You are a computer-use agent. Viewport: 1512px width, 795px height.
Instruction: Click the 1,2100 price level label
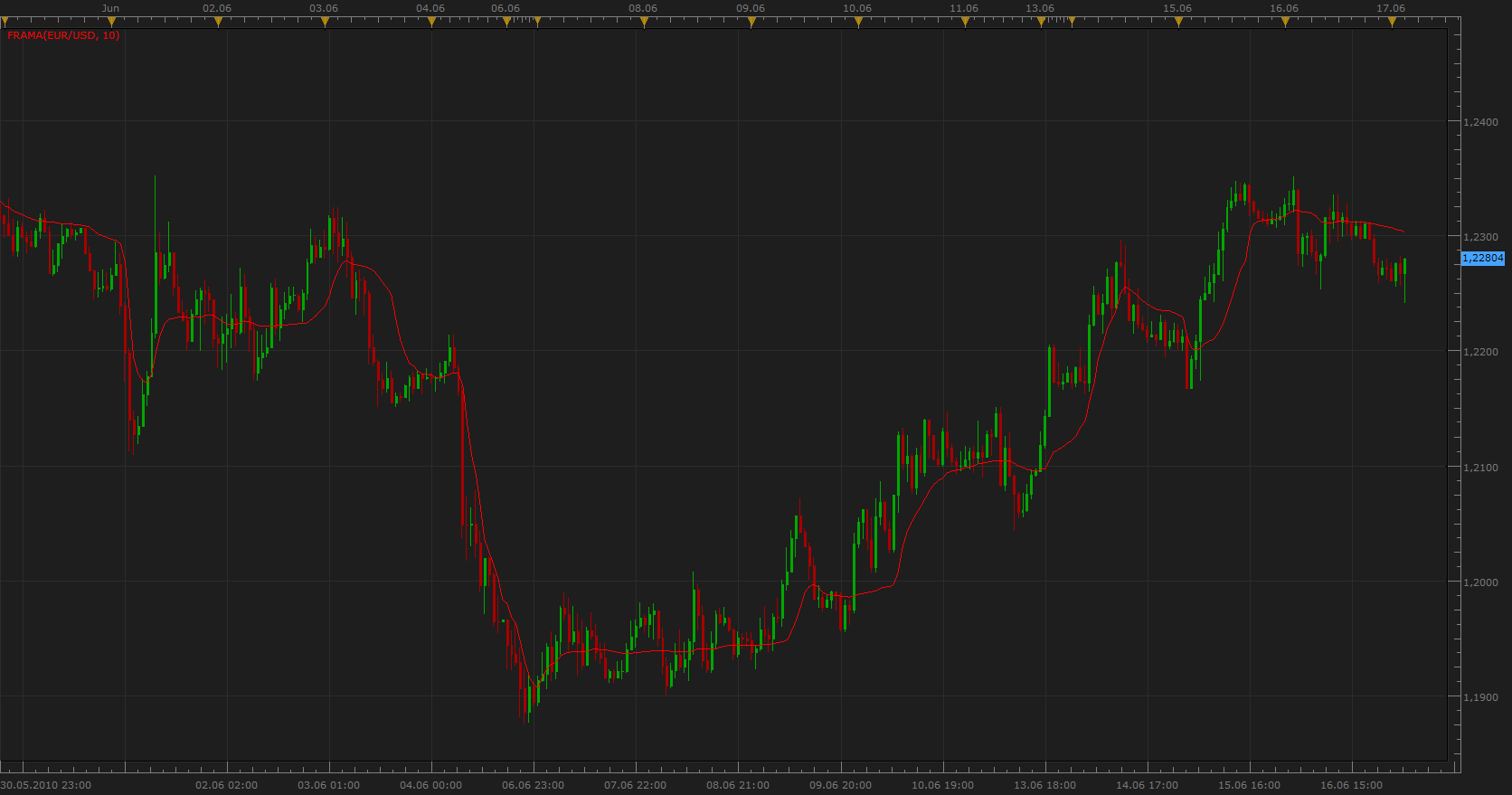tap(1480, 468)
